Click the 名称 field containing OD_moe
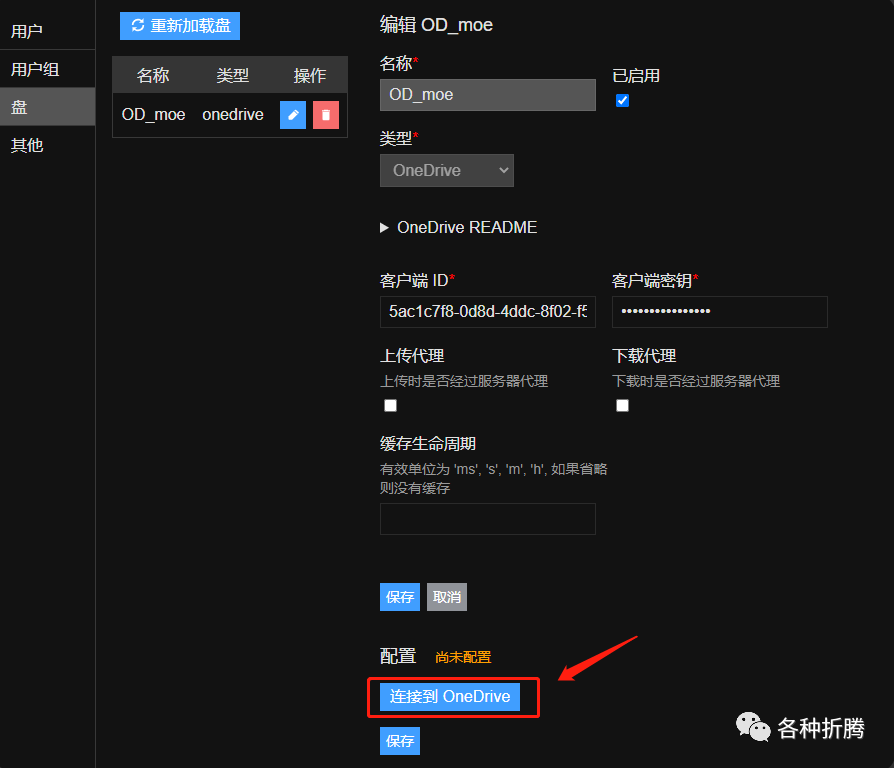Screen dimensions: 894x768 488,95
